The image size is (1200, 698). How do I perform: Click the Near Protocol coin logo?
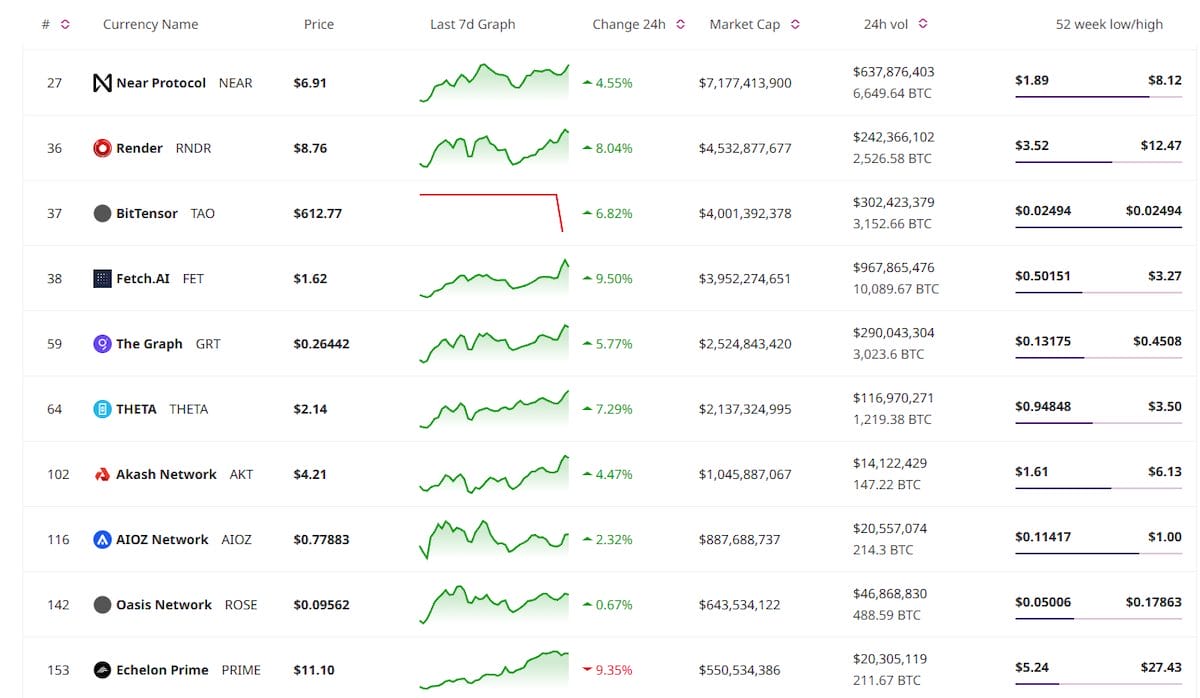pyautogui.click(x=102, y=83)
